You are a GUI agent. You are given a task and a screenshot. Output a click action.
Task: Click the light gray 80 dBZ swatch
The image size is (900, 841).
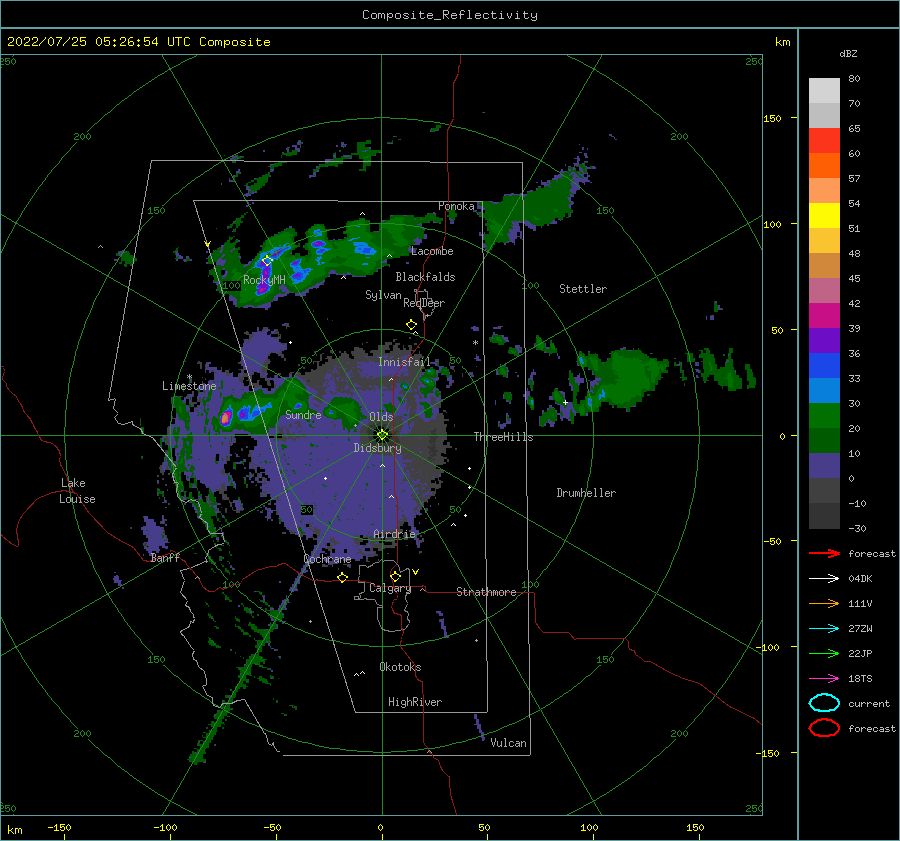(824, 90)
